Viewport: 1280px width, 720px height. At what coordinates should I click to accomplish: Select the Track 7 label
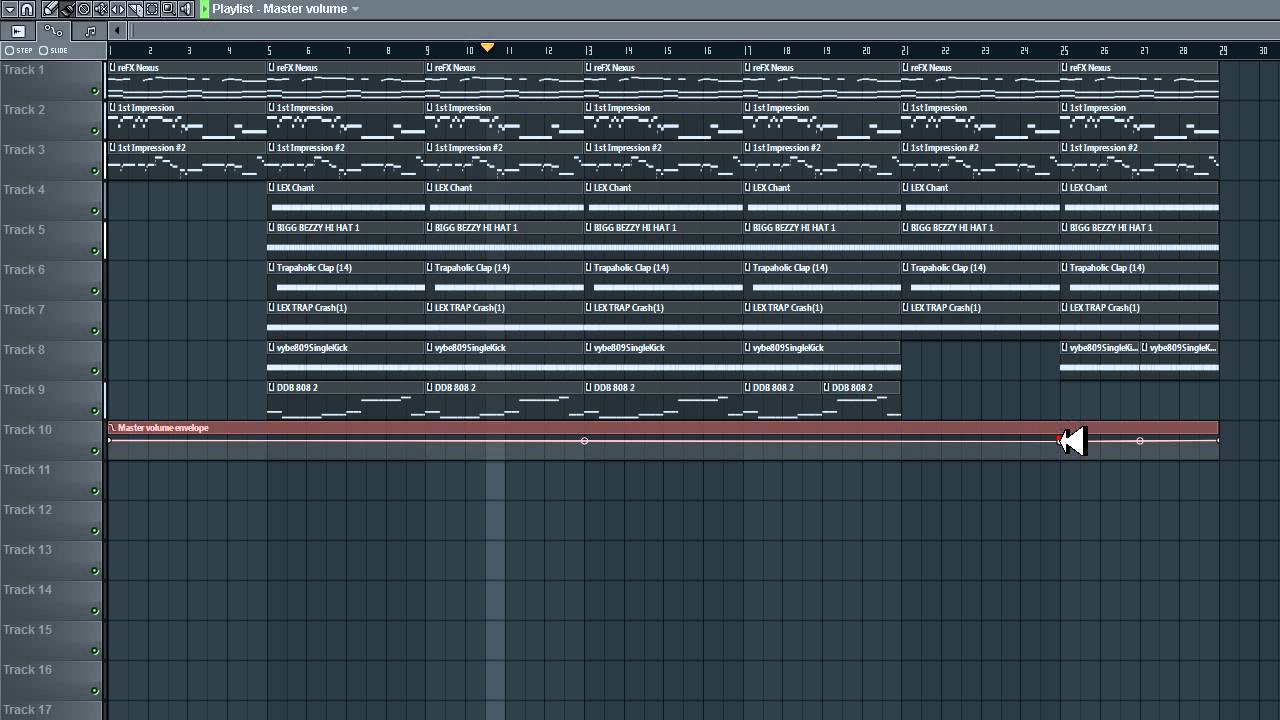click(x=24, y=310)
